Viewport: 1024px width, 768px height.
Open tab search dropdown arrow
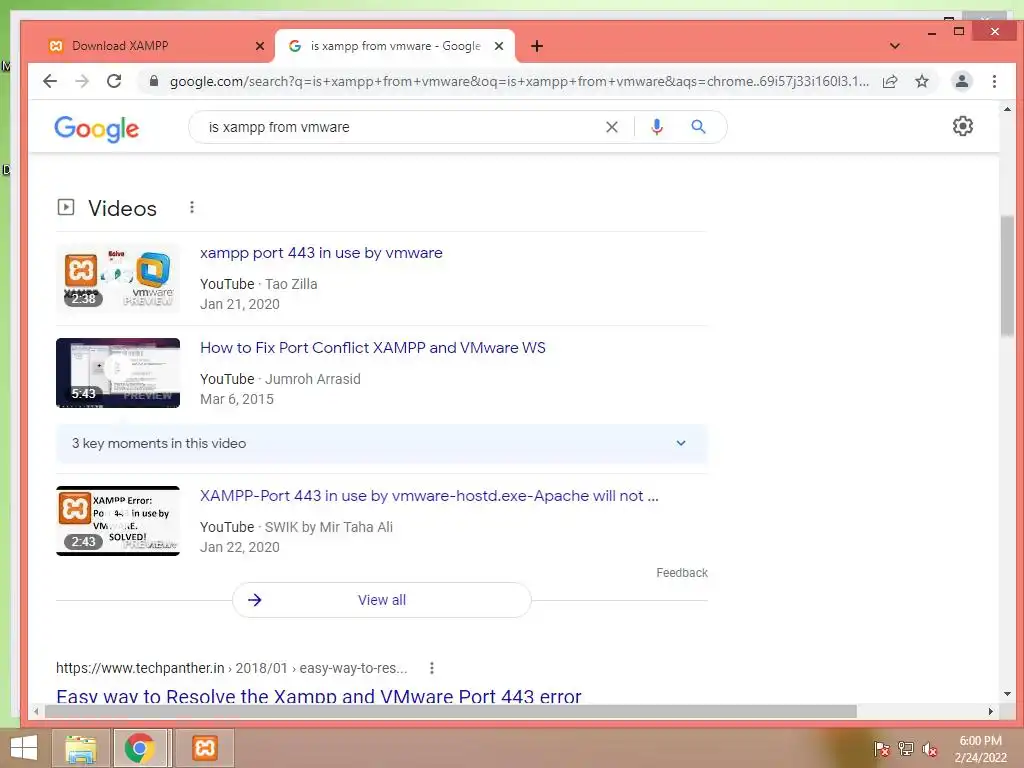pos(895,46)
